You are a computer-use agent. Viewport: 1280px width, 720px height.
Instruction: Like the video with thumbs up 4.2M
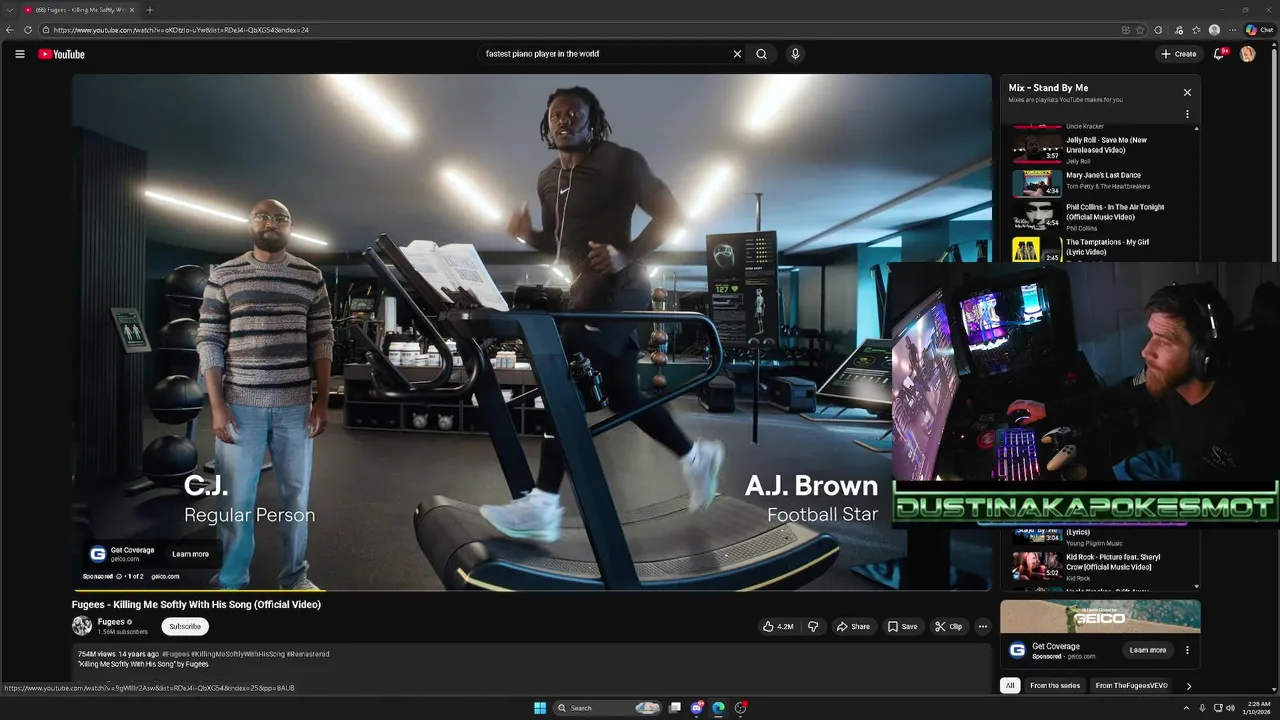(778, 627)
